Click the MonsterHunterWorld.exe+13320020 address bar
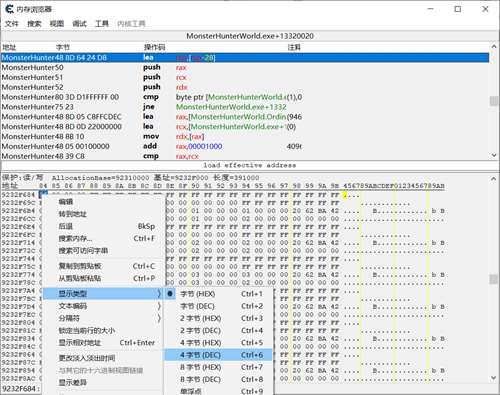Screen dimensions: 500x395 (x=250, y=36)
